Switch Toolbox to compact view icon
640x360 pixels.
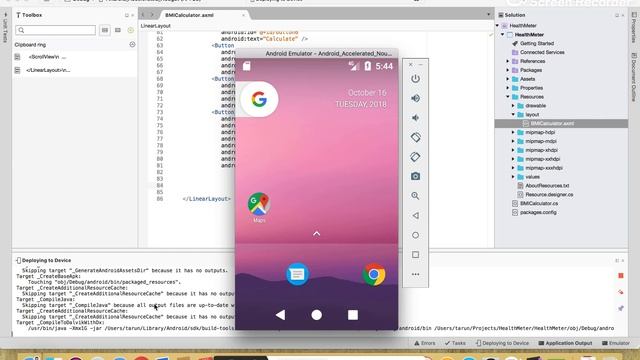118,30
